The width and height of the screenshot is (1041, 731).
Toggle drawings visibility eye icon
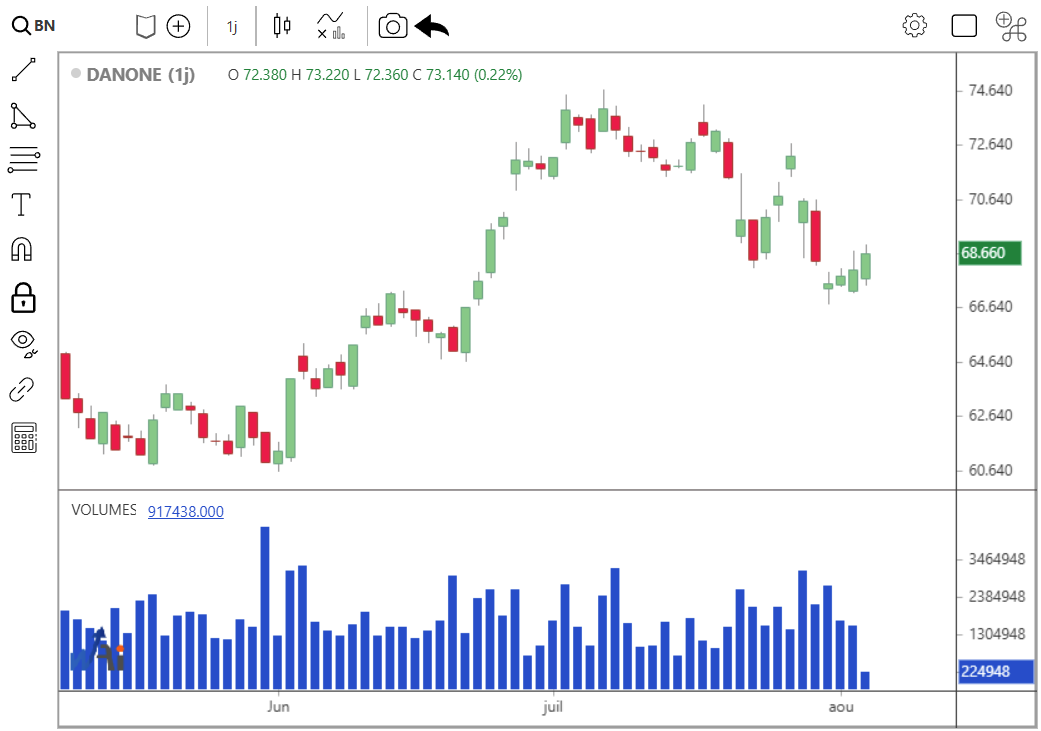24,343
